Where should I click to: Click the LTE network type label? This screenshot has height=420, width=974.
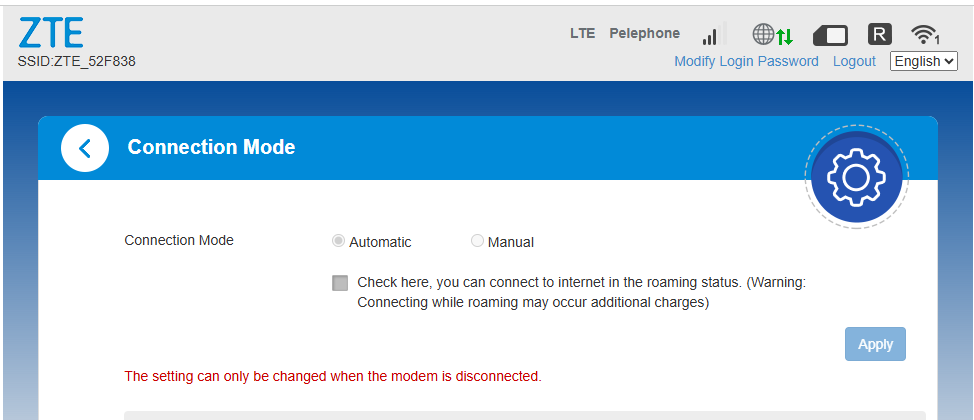pos(582,34)
